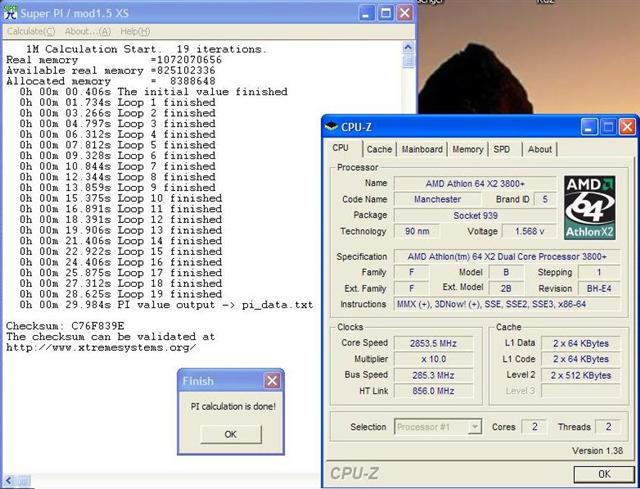This screenshot has height=489, width=640.
Task: Switch to the SPD tab in CPU-Z
Action: point(502,149)
